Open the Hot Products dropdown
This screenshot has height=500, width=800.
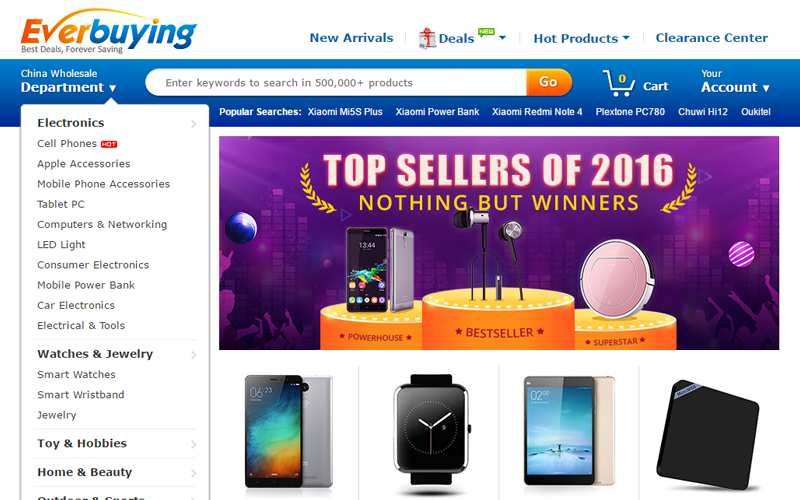581,38
